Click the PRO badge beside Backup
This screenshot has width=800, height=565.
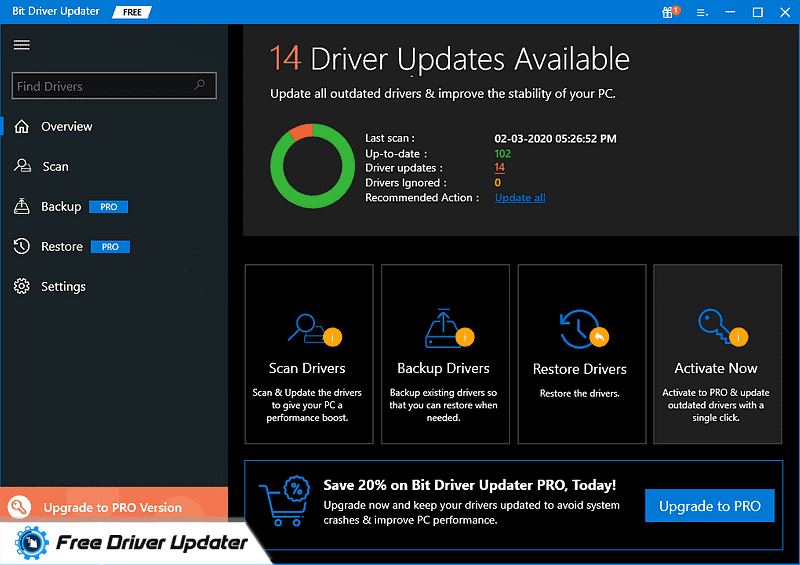109,207
